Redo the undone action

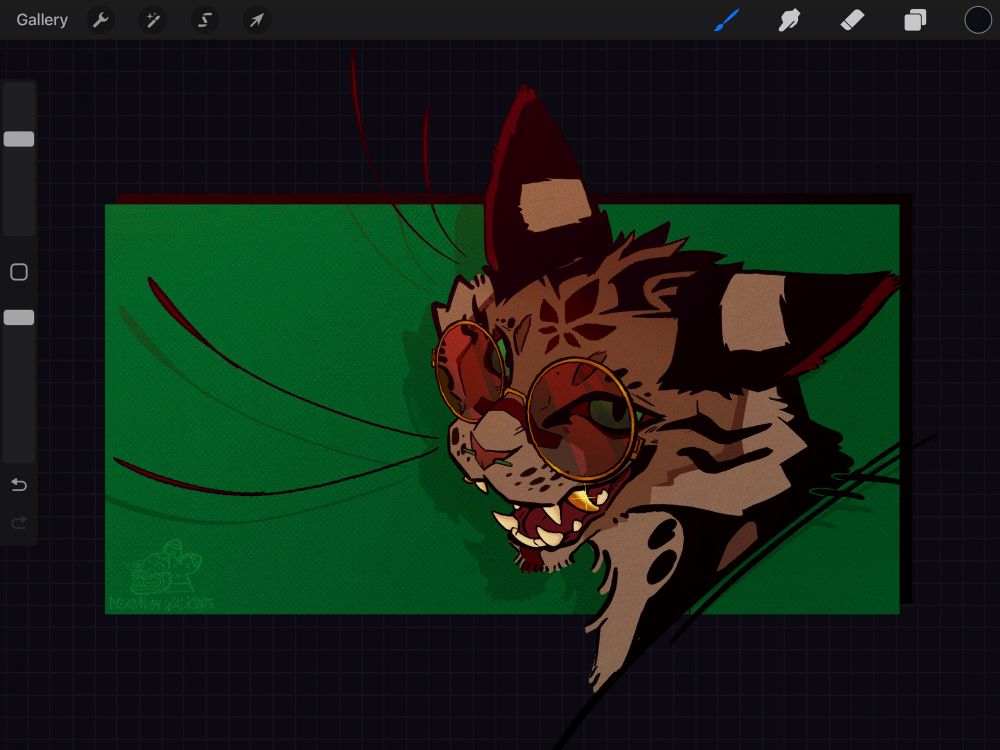(x=19, y=524)
